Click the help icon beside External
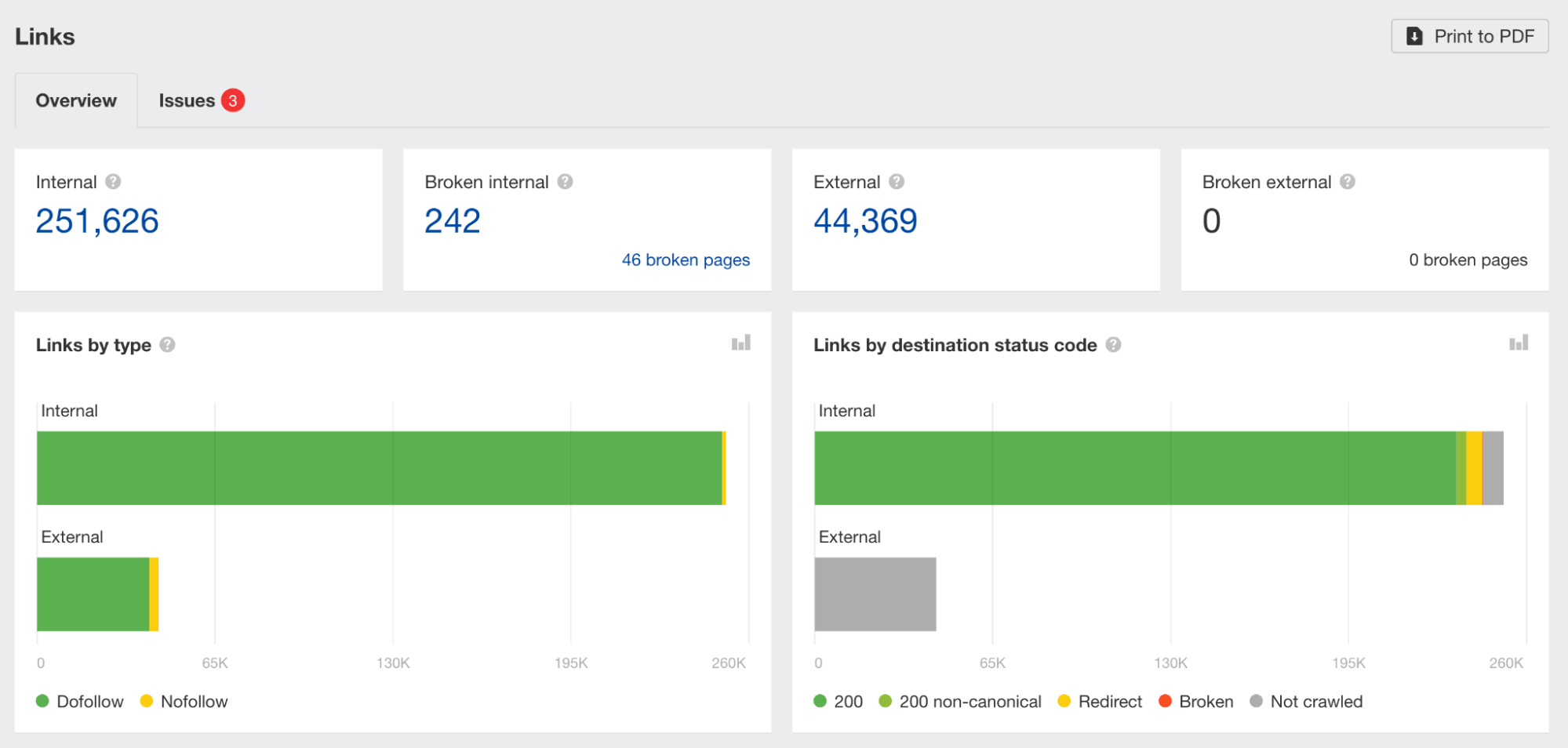This screenshot has width=1568, height=748. (x=897, y=182)
